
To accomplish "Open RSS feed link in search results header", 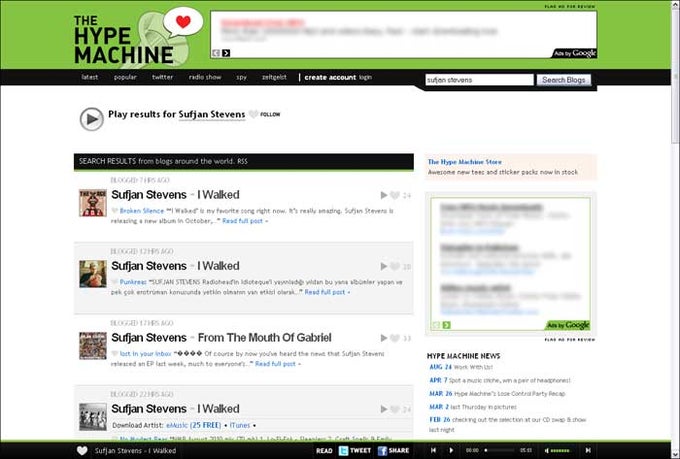I will point(242,161).
